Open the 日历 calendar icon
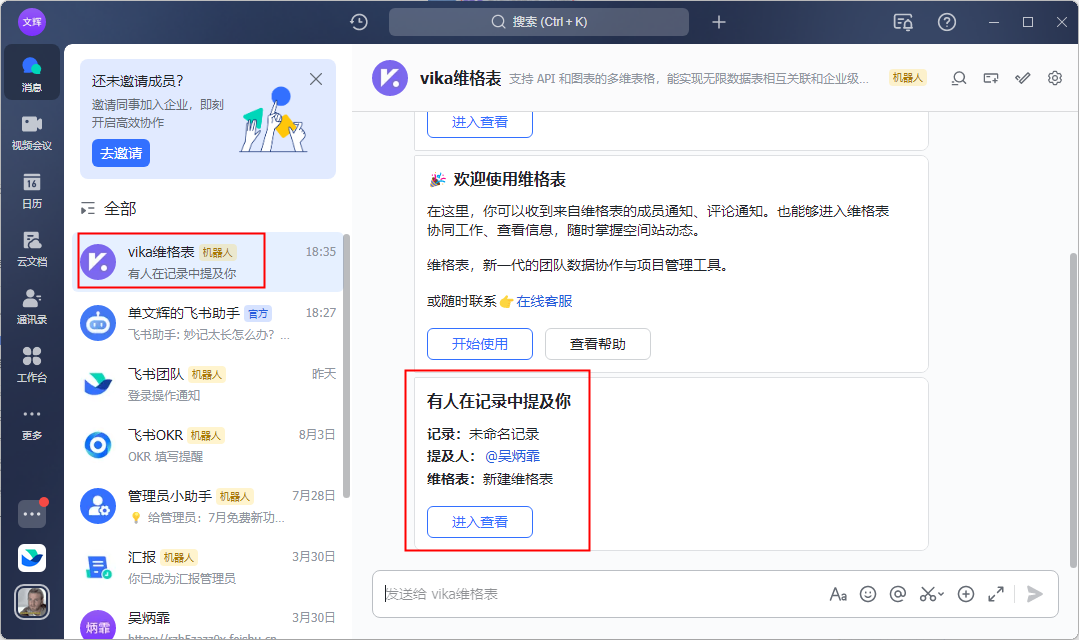 [x=32, y=190]
